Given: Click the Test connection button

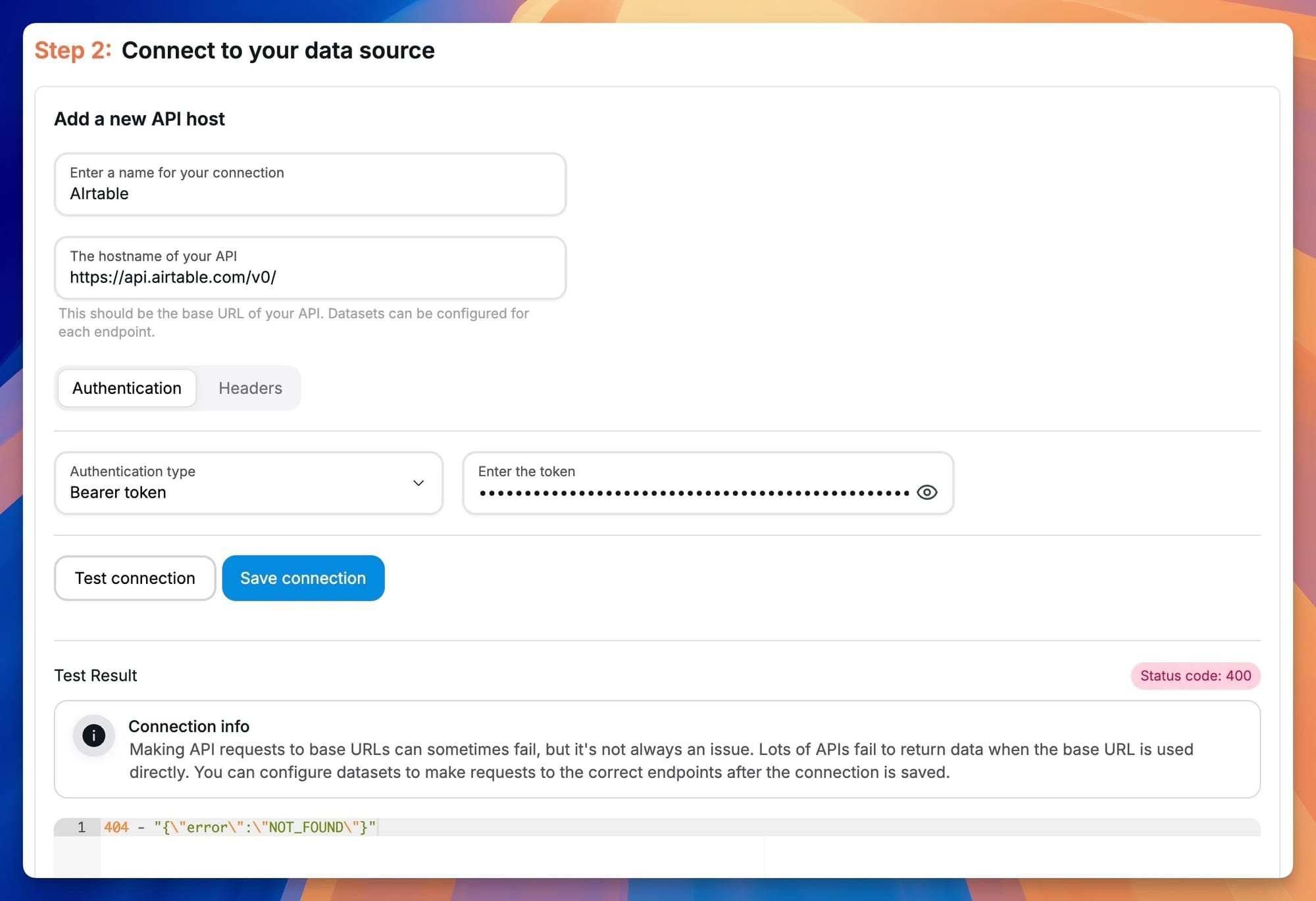Looking at the screenshot, I should 134,578.
